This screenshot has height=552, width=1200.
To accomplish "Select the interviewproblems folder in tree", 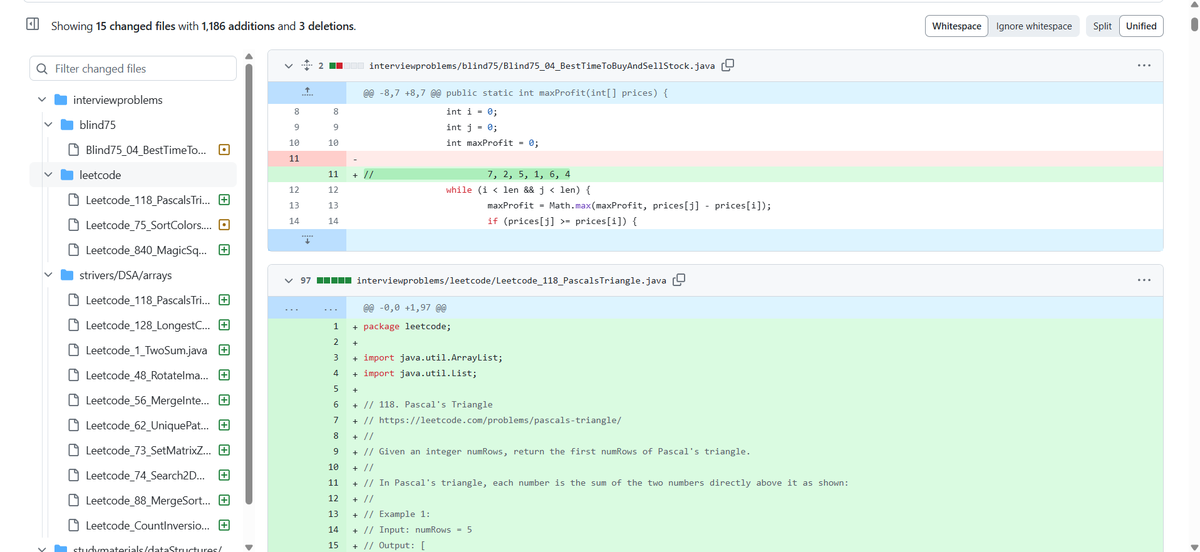I will pos(117,100).
